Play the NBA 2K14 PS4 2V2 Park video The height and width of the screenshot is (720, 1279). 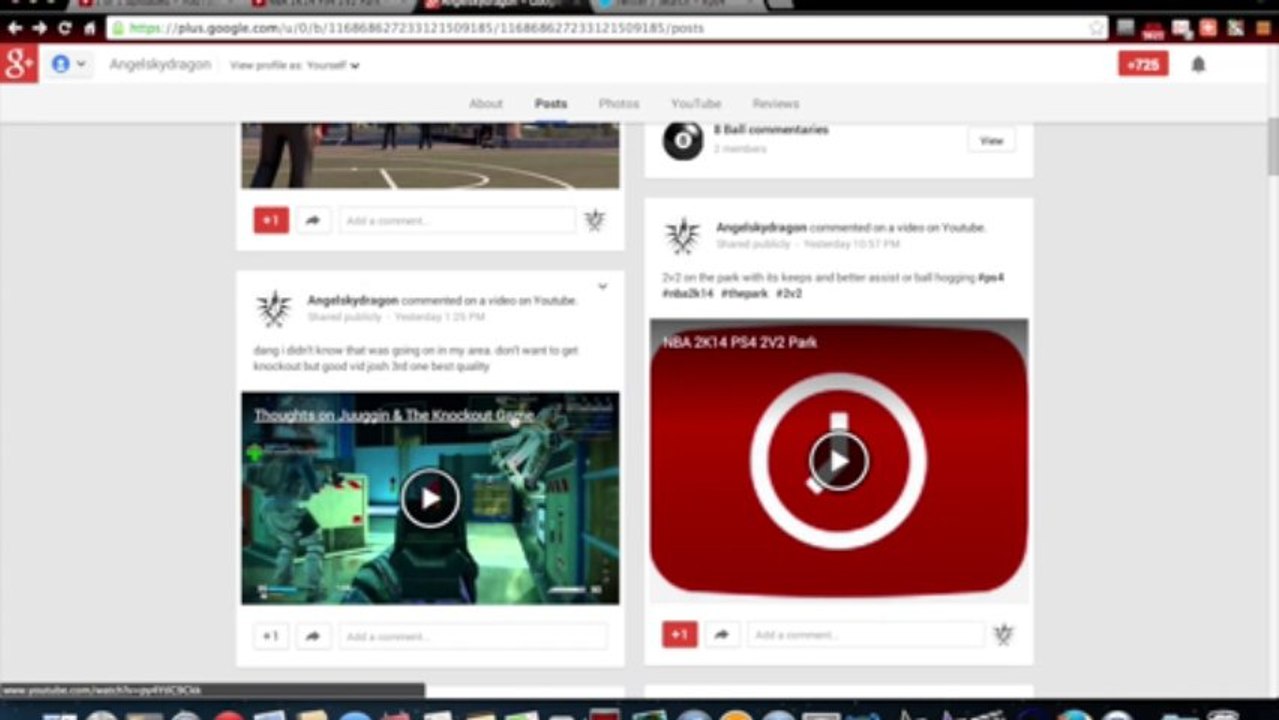coord(838,460)
